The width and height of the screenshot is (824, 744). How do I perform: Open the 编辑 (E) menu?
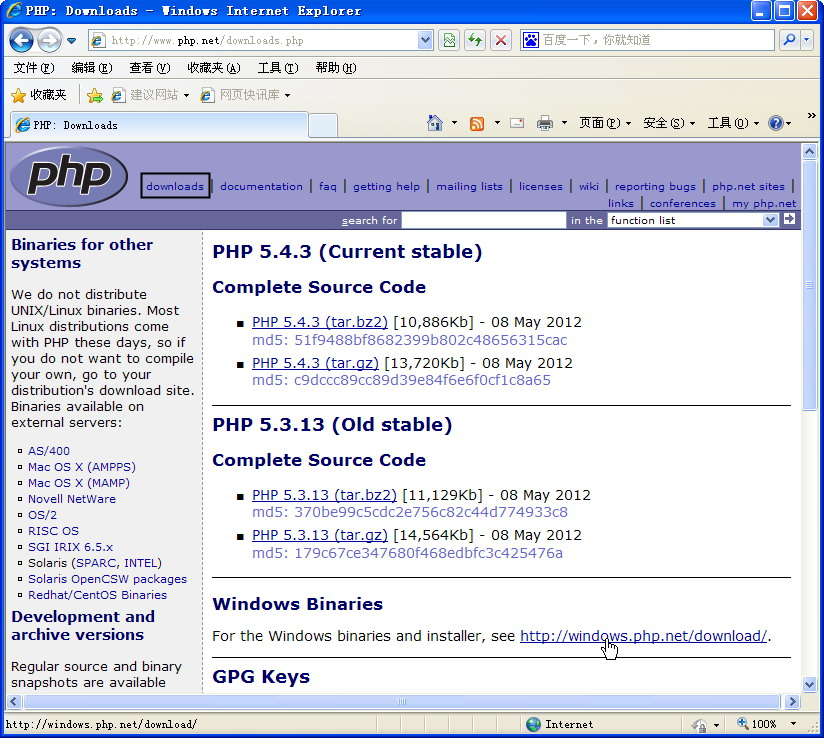point(92,68)
